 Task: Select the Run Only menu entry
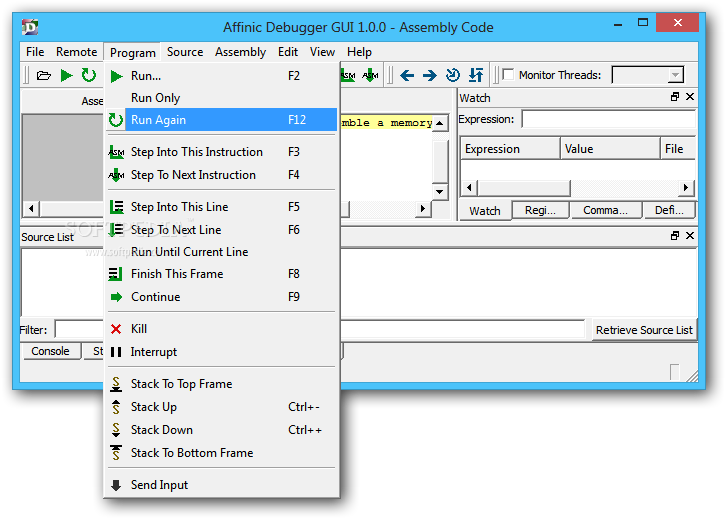222,98
